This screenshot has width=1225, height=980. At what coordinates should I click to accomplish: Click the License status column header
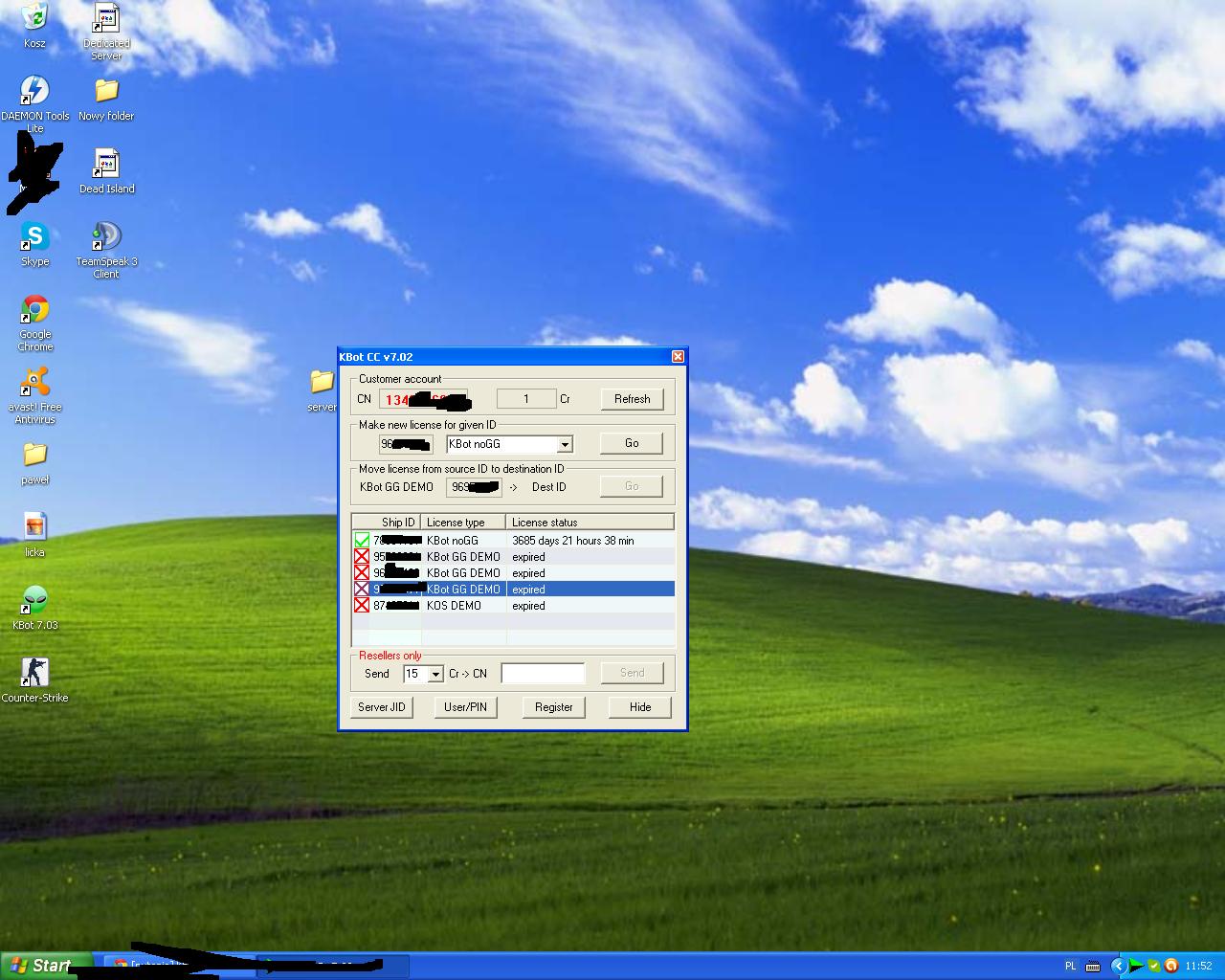pos(590,523)
